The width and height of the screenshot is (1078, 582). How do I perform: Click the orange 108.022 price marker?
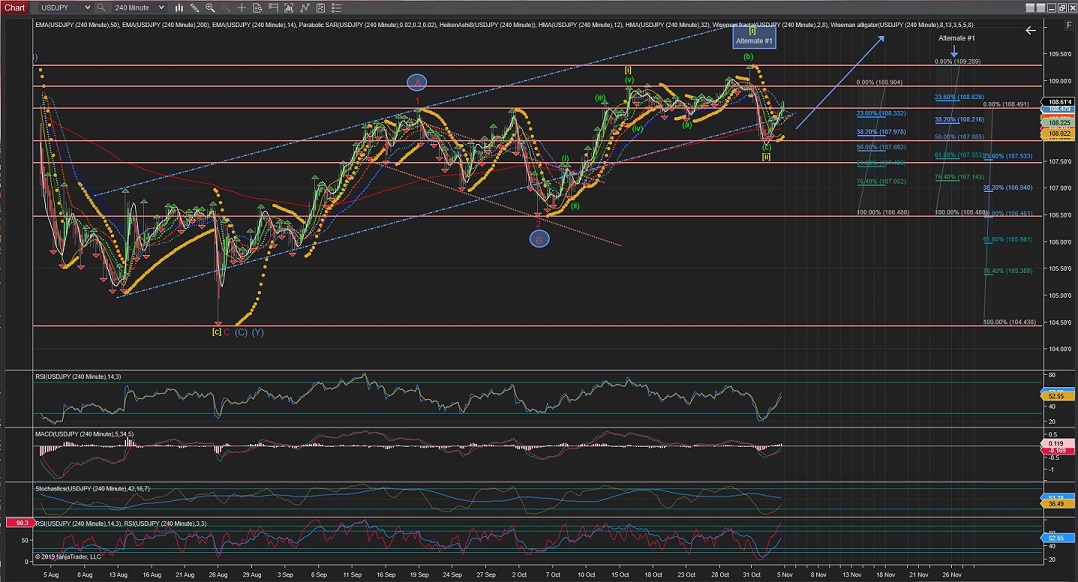point(1059,135)
